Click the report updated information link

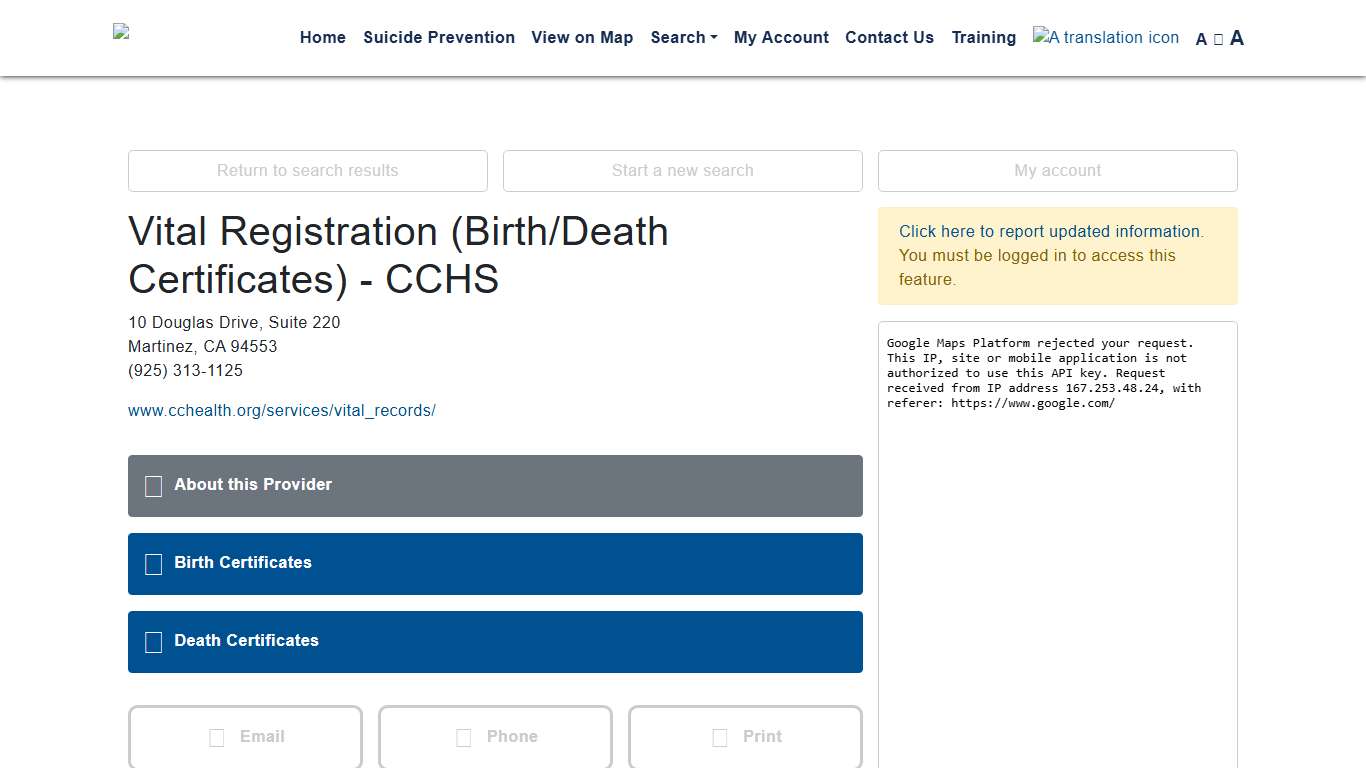pyautogui.click(x=1049, y=231)
